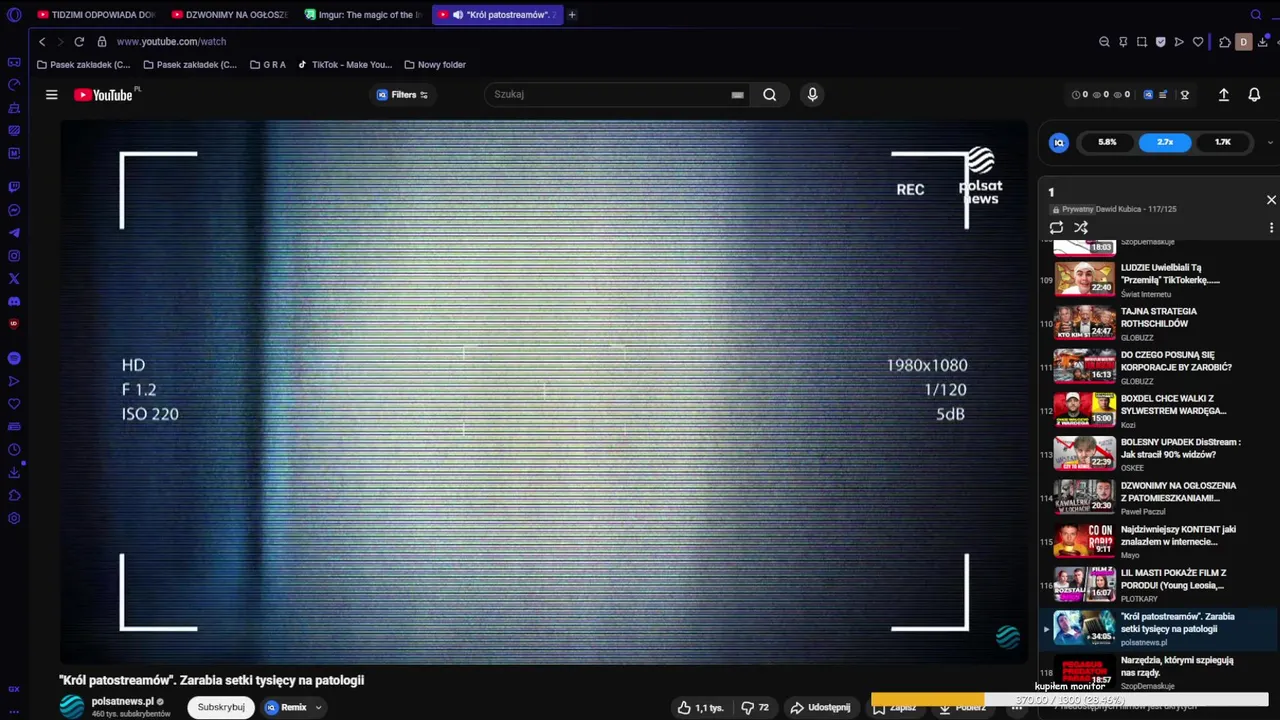Click the vidIQ Remix button

pyautogui.click(x=286, y=707)
